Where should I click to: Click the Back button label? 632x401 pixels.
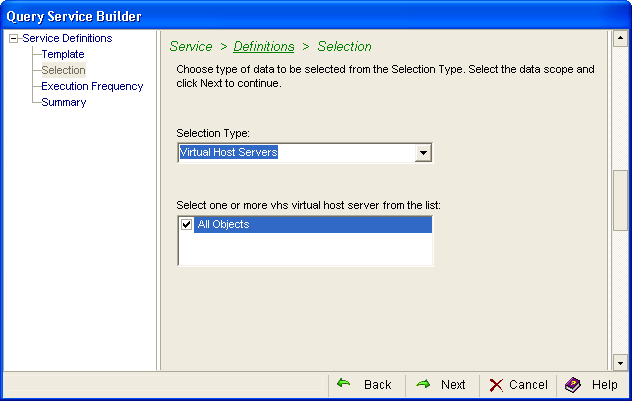(377, 385)
